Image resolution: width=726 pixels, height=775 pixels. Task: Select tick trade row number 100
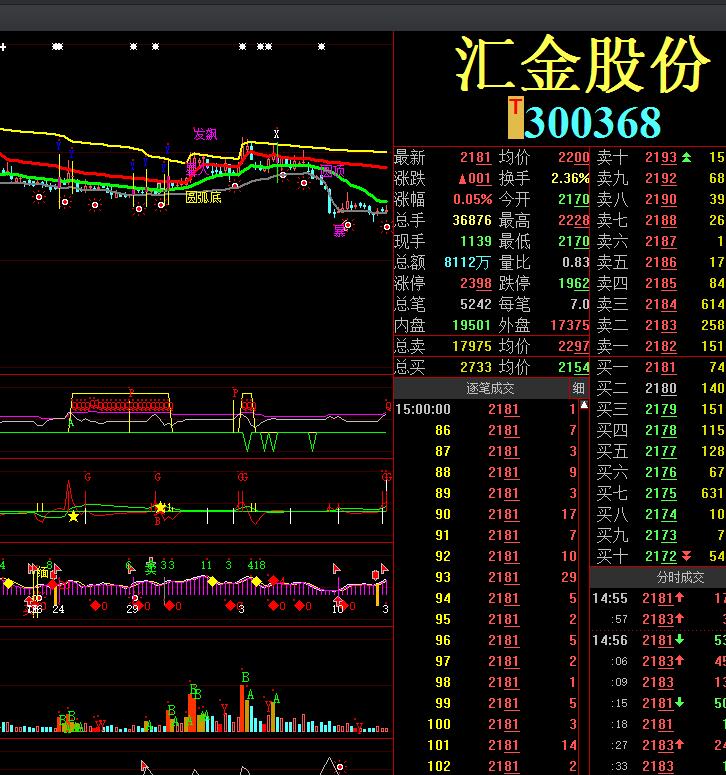tap(486, 724)
